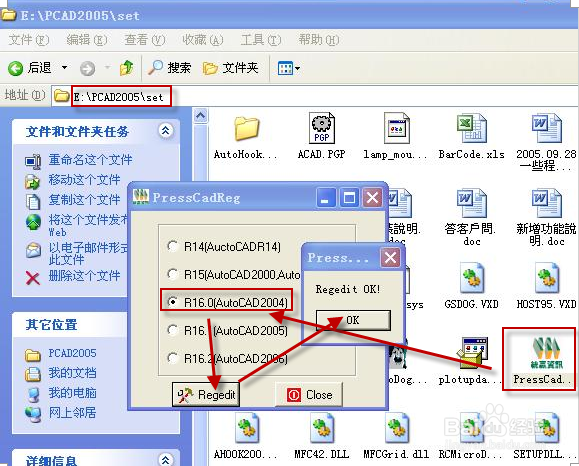Close the PressCadReg window
Screen dimensions: 579x466
click(372, 198)
